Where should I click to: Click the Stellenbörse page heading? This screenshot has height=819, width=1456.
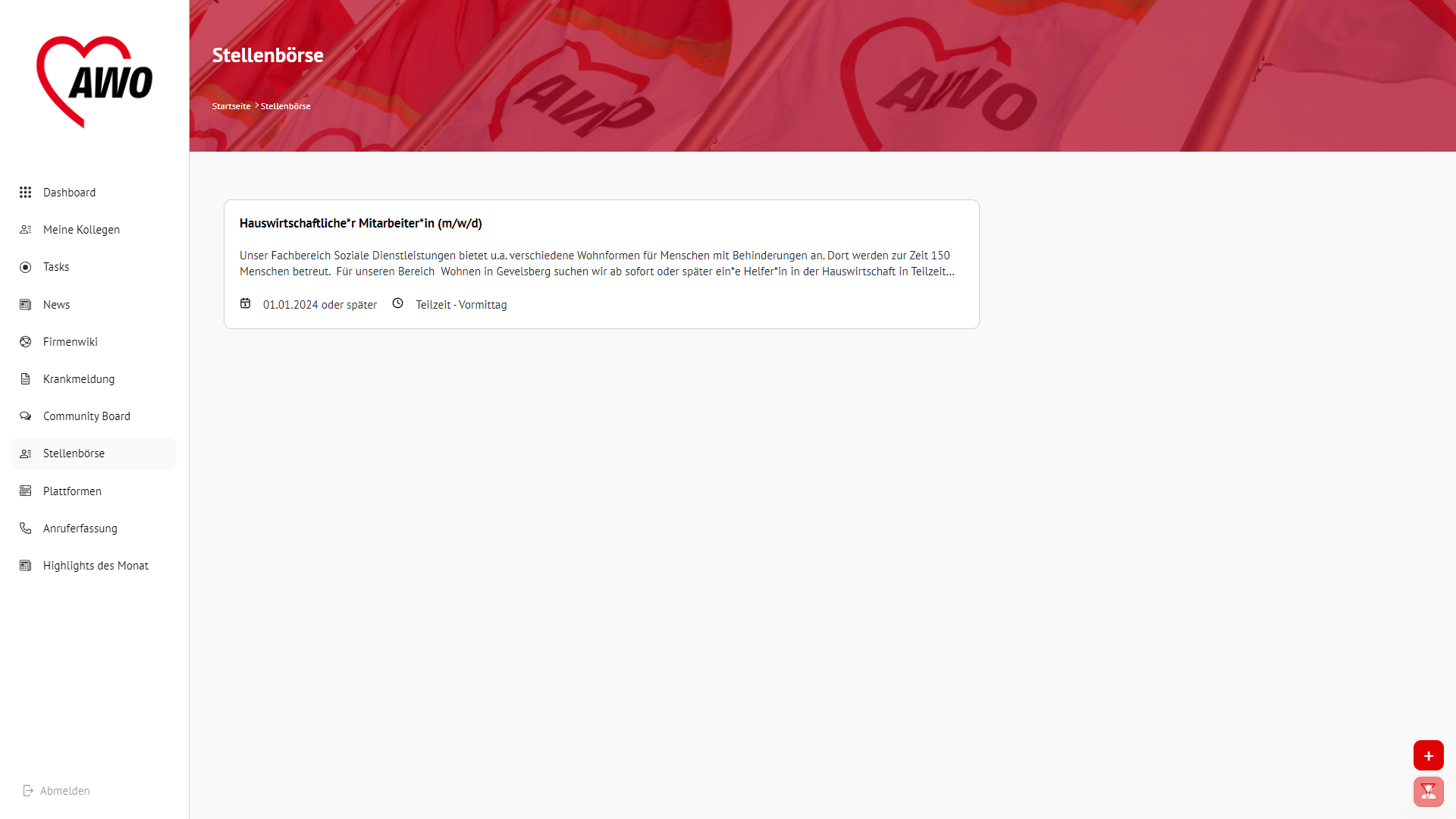268,55
